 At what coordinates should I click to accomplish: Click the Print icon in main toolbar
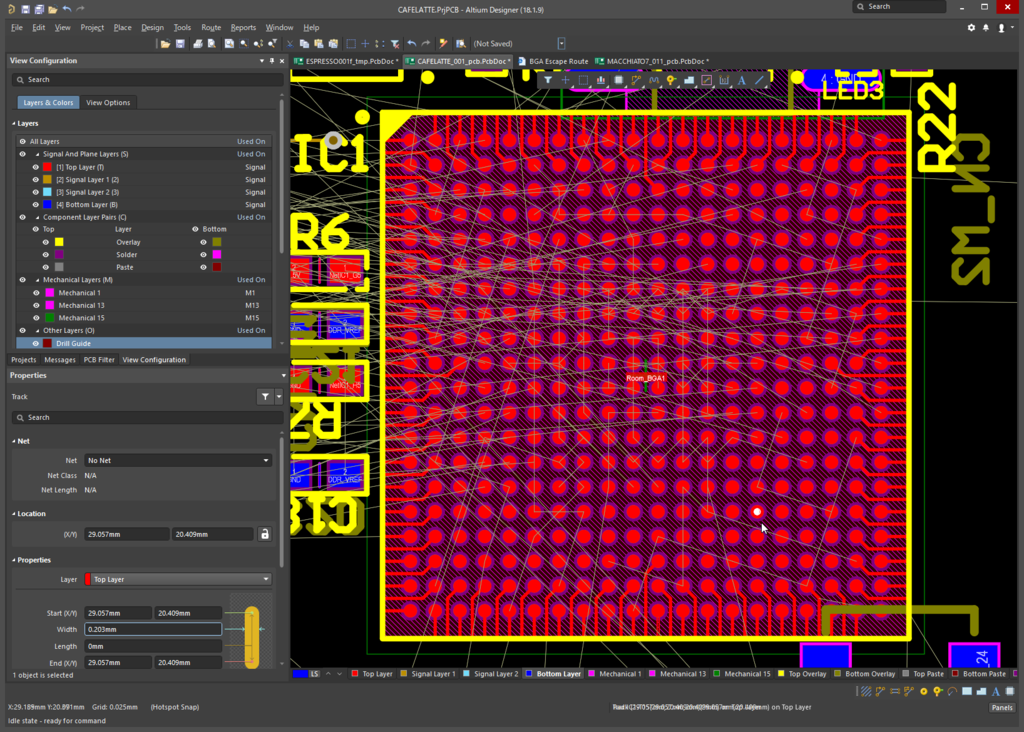tap(198, 44)
